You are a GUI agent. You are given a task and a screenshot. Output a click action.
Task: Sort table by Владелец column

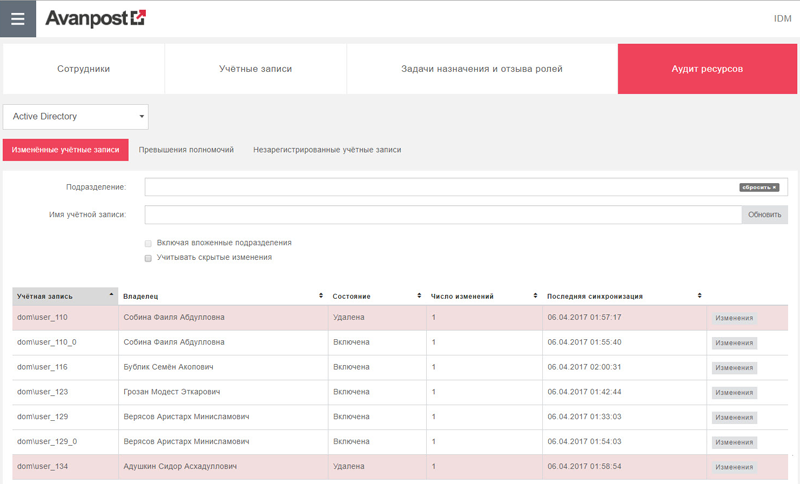[x=223, y=296]
